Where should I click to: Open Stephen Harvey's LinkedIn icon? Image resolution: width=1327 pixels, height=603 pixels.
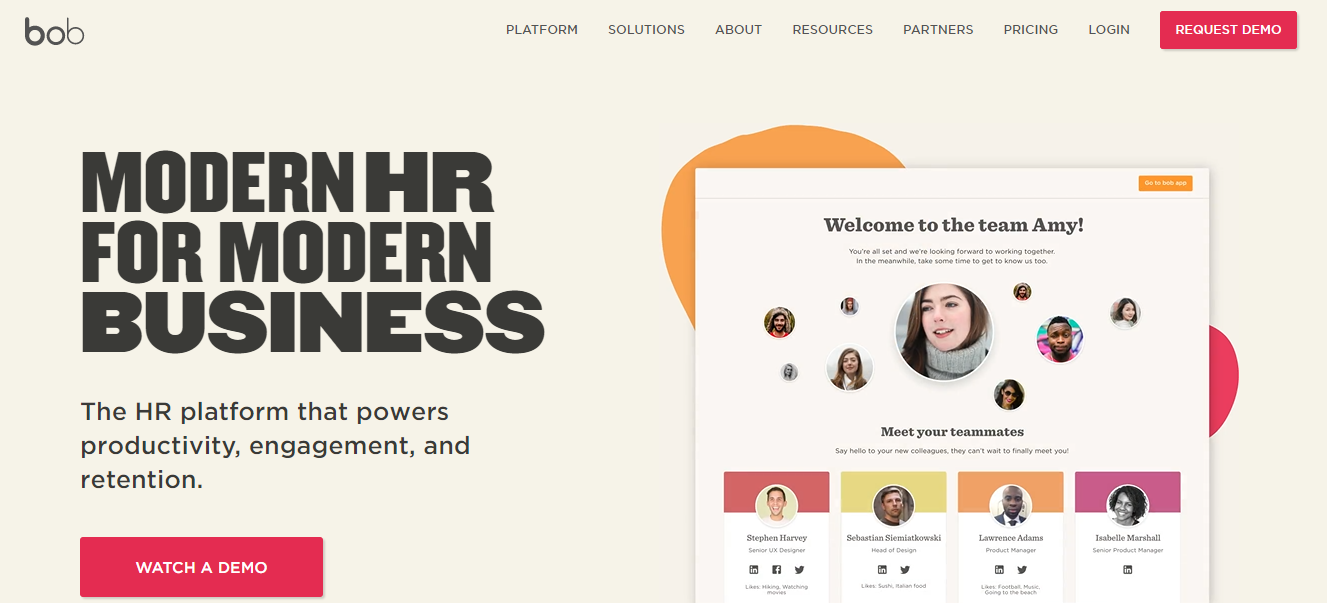754,570
